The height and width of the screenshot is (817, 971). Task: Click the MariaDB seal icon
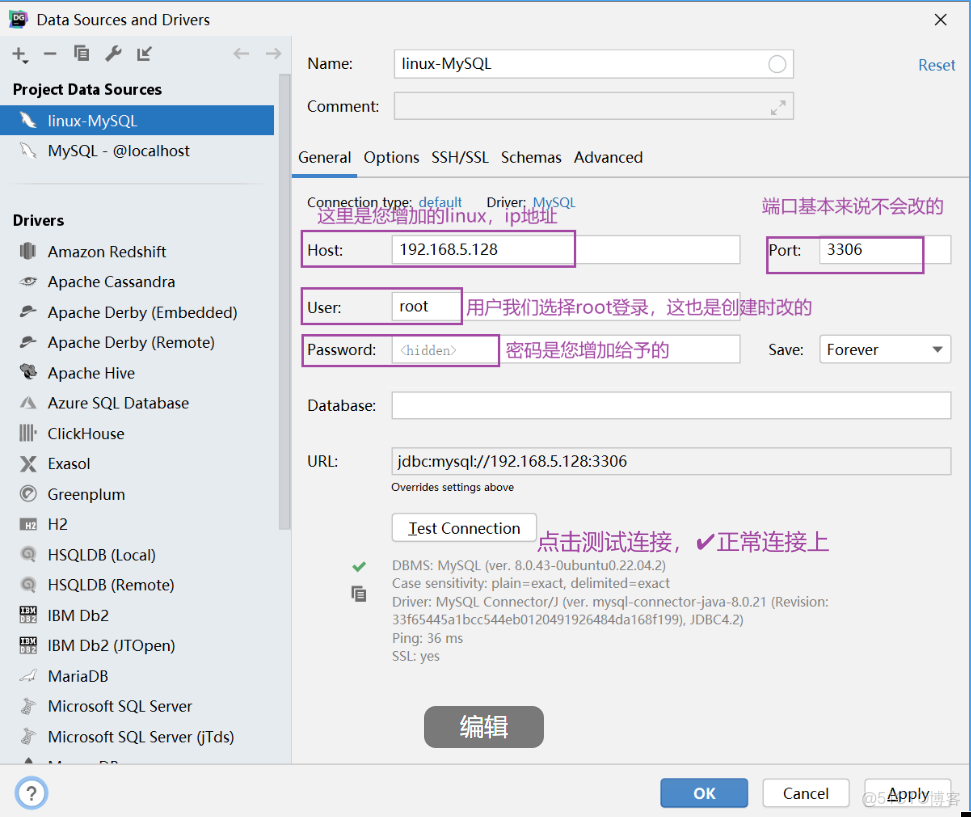28,676
